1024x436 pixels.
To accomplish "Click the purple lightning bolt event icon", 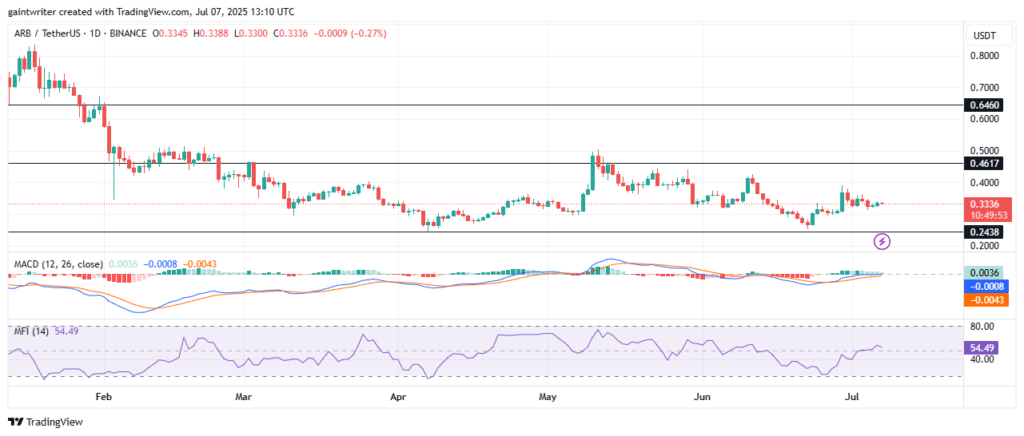I will tap(882, 241).
